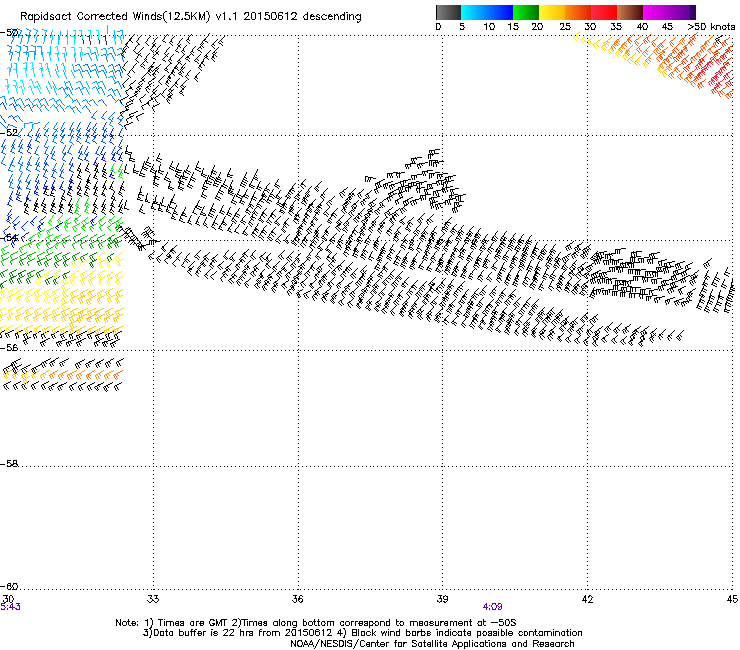Click the 'Data buffer is 22 hrs' note line
This screenshot has width=740, height=650.
pos(362,633)
